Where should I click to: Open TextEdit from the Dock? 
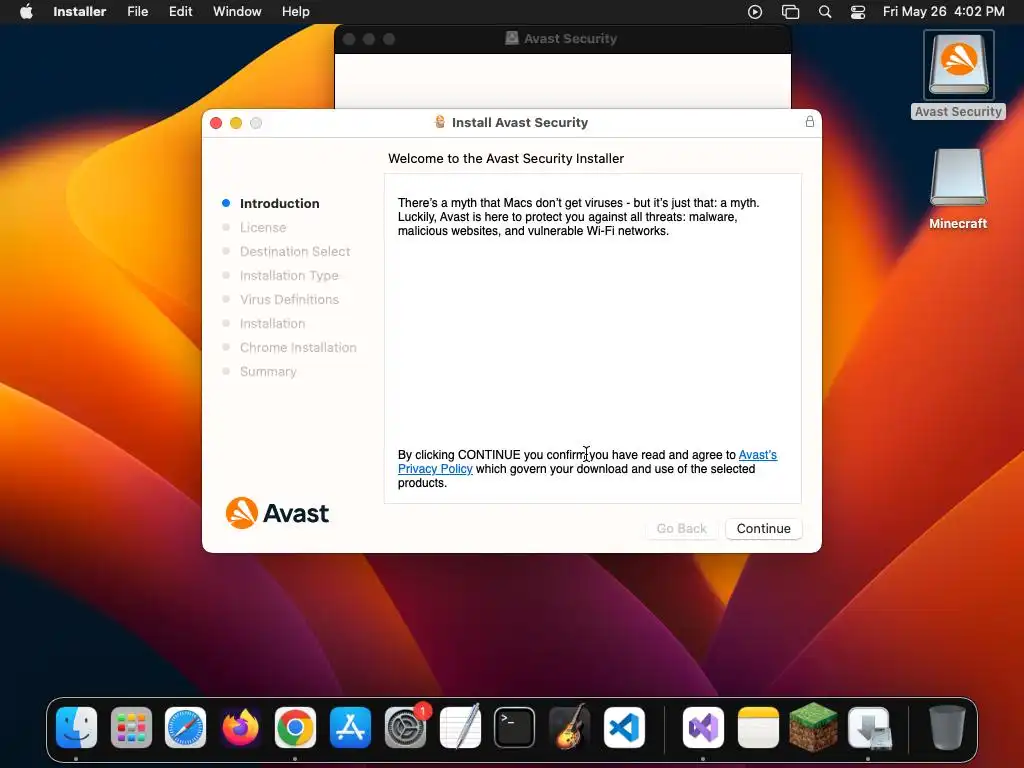tap(460, 728)
